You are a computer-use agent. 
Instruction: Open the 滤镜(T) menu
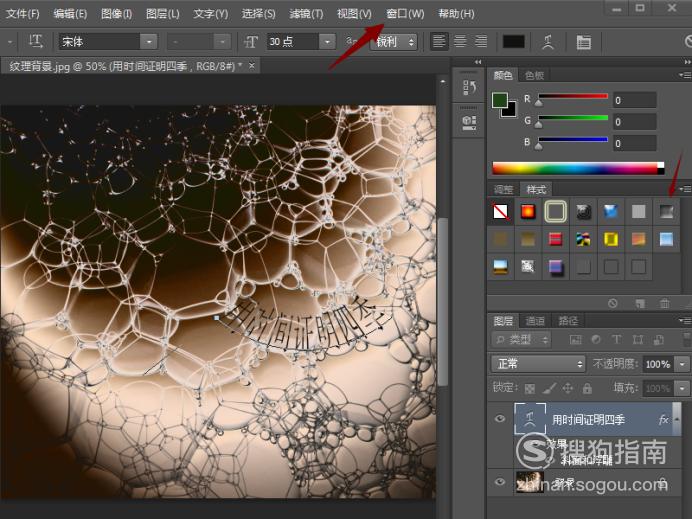click(306, 14)
